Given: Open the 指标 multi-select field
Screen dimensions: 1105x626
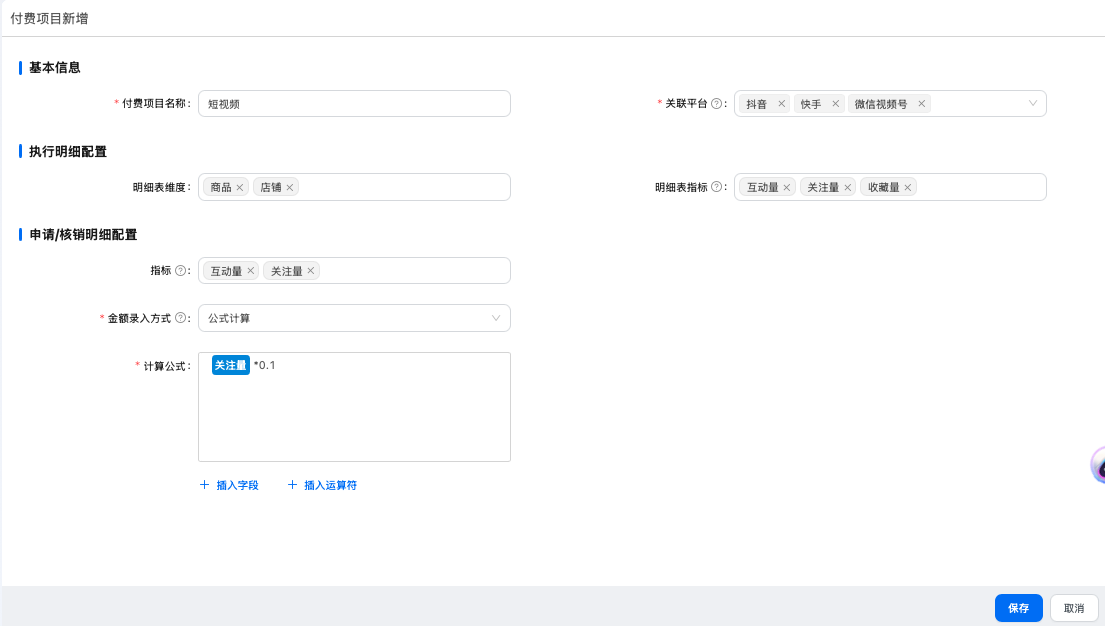Looking at the screenshot, I should pos(354,271).
